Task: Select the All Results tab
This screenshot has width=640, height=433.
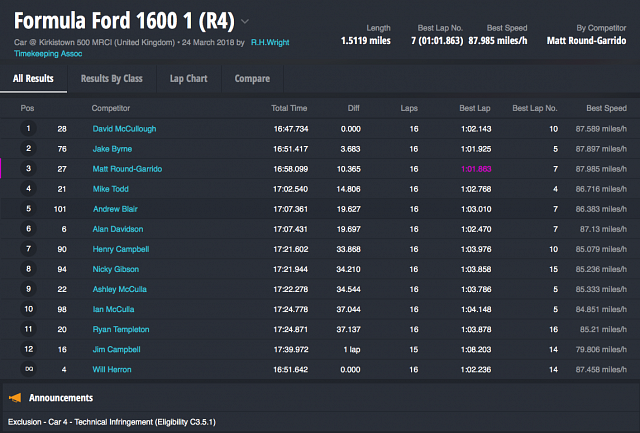Action: (33, 78)
